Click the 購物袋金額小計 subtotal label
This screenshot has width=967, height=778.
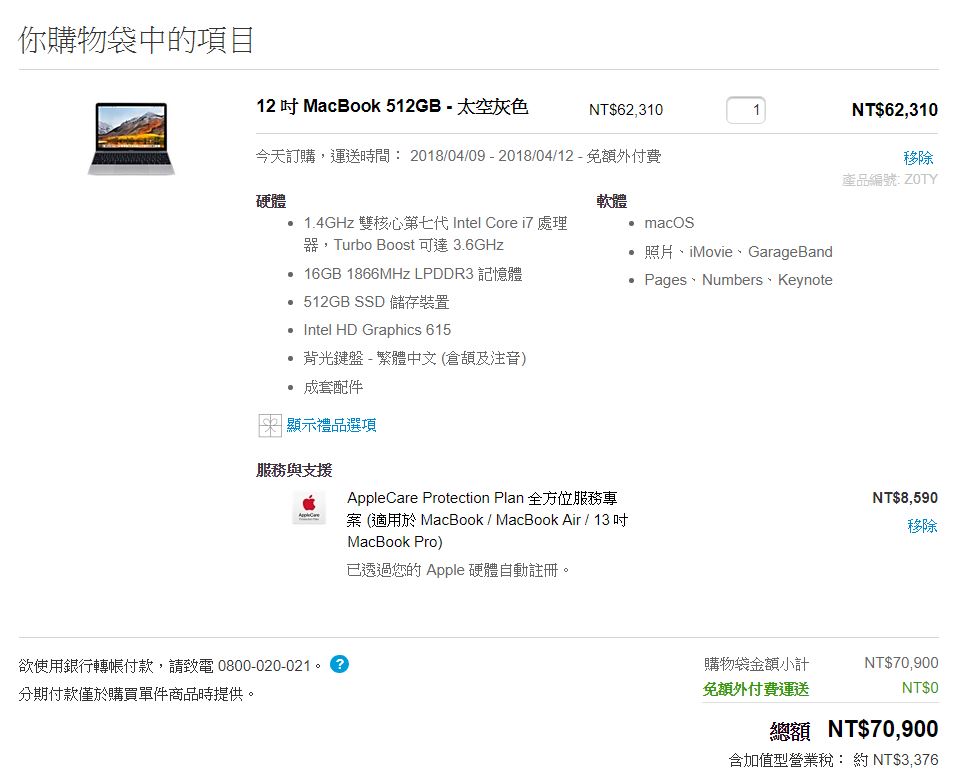(x=756, y=664)
